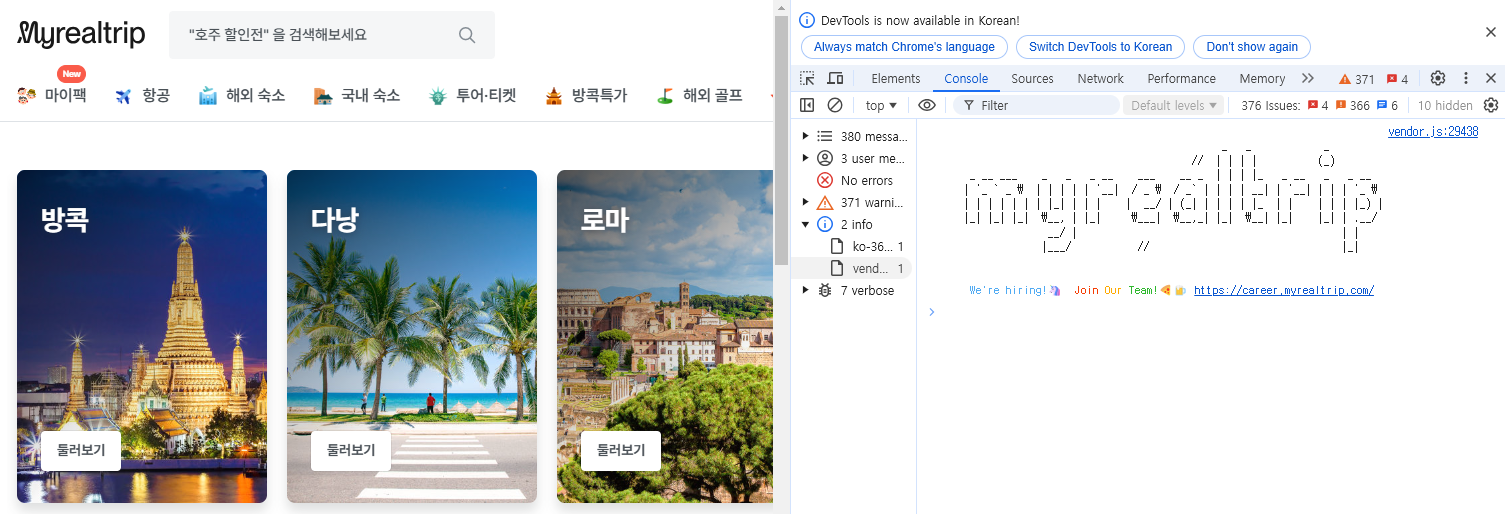Switch to the Elements tab
This screenshot has height=514, width=1505.
pos(896,78)
